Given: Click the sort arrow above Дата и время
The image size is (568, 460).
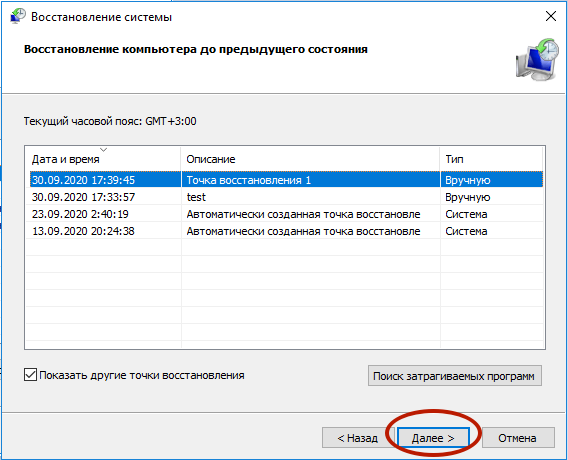Looking at the screenshot, I should (x=104, y=150).
